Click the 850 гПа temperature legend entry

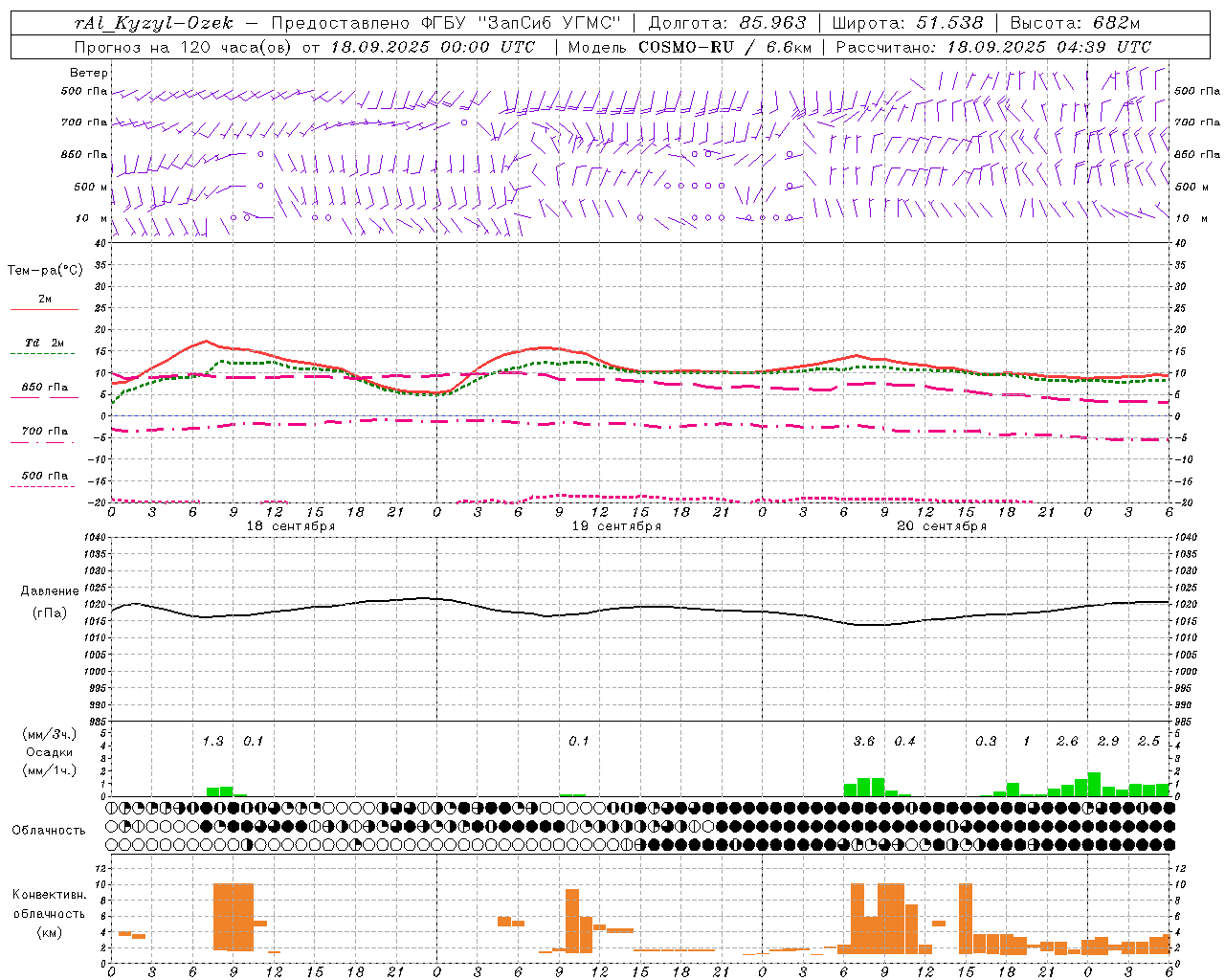tap(45, 388)
